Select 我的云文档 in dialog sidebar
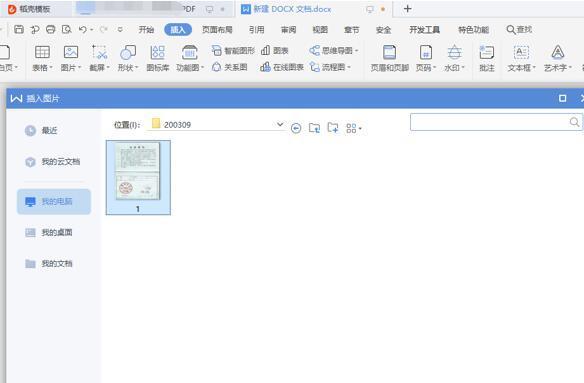 pos(53,162)
